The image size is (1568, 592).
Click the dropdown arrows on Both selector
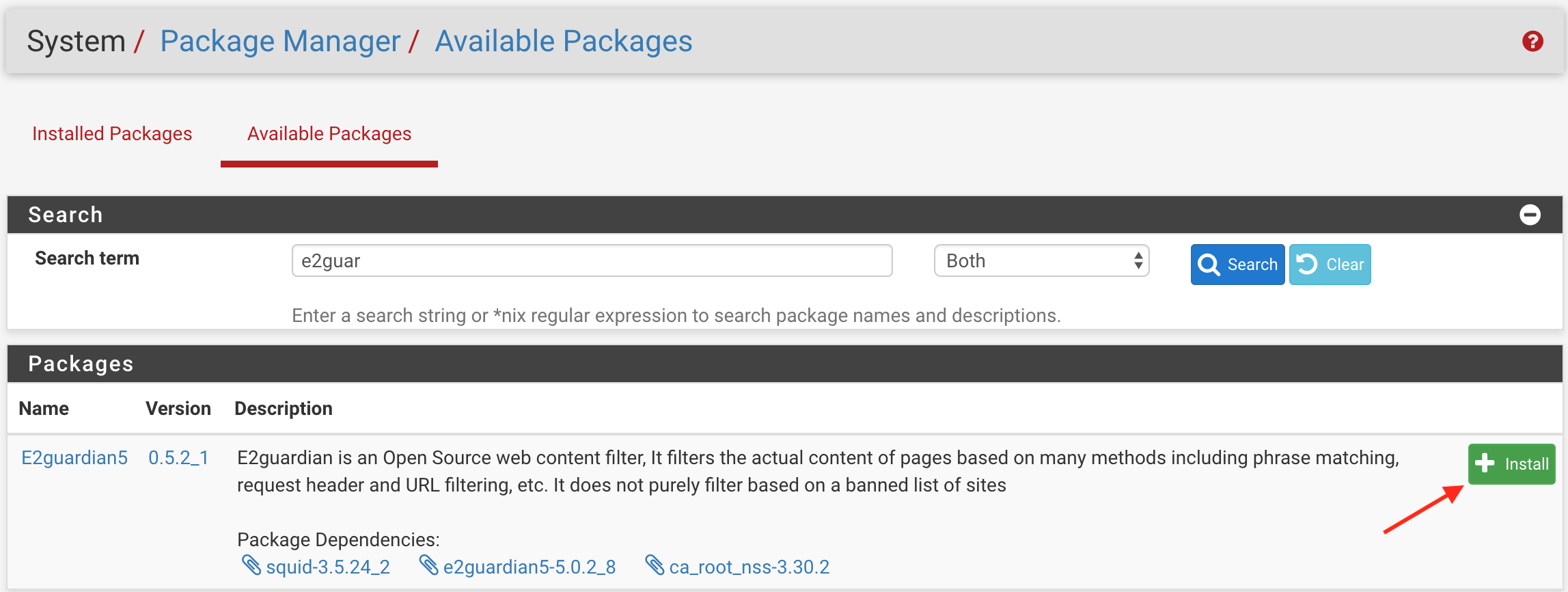tap(1138, 260)
